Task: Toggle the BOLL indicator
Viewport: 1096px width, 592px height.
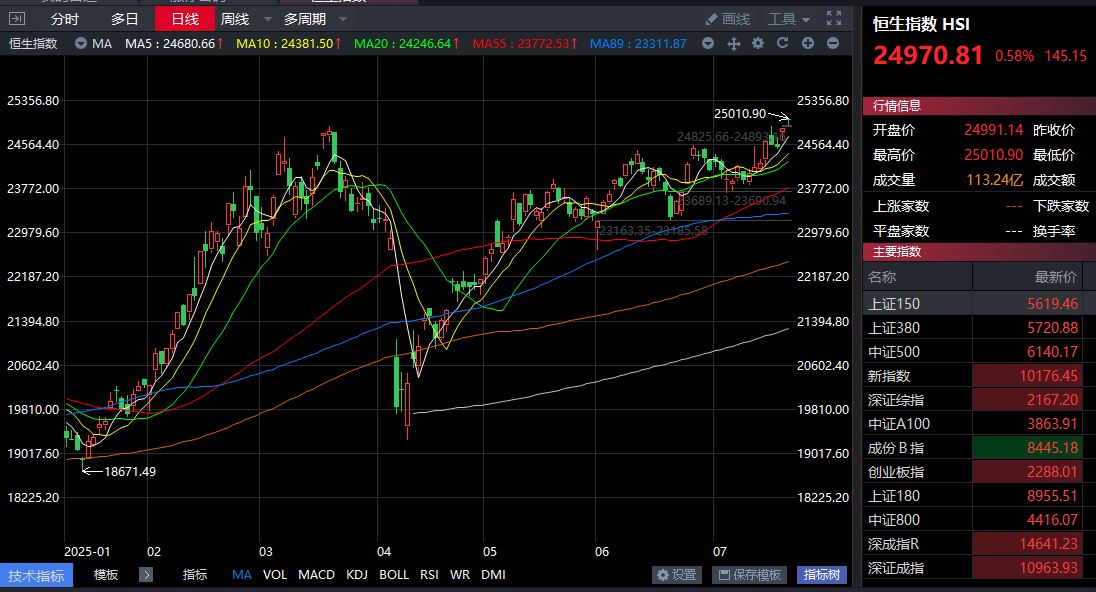Action: (394, 575)
